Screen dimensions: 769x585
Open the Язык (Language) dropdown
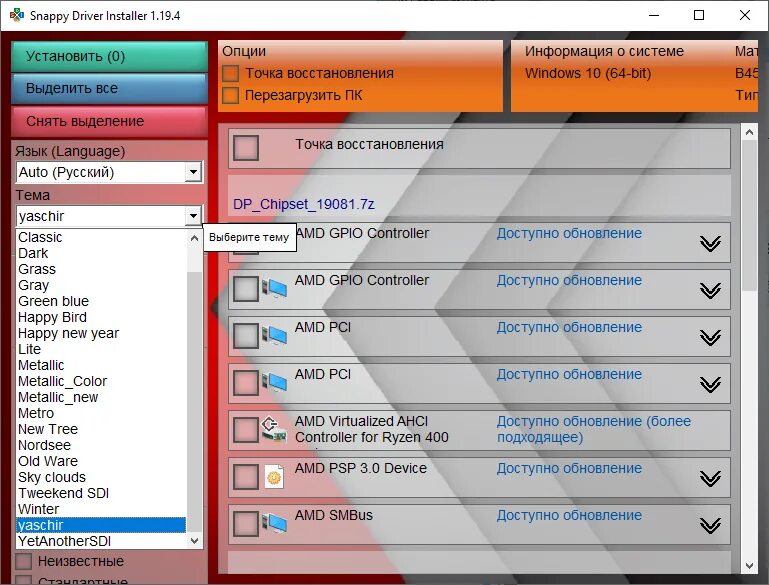coord(193,172)
